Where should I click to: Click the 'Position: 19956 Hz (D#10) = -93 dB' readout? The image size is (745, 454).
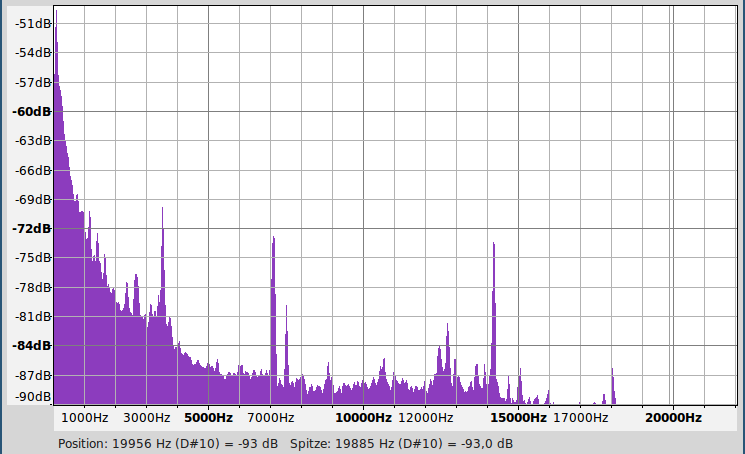pyautogui.click(x=168, y=444)
